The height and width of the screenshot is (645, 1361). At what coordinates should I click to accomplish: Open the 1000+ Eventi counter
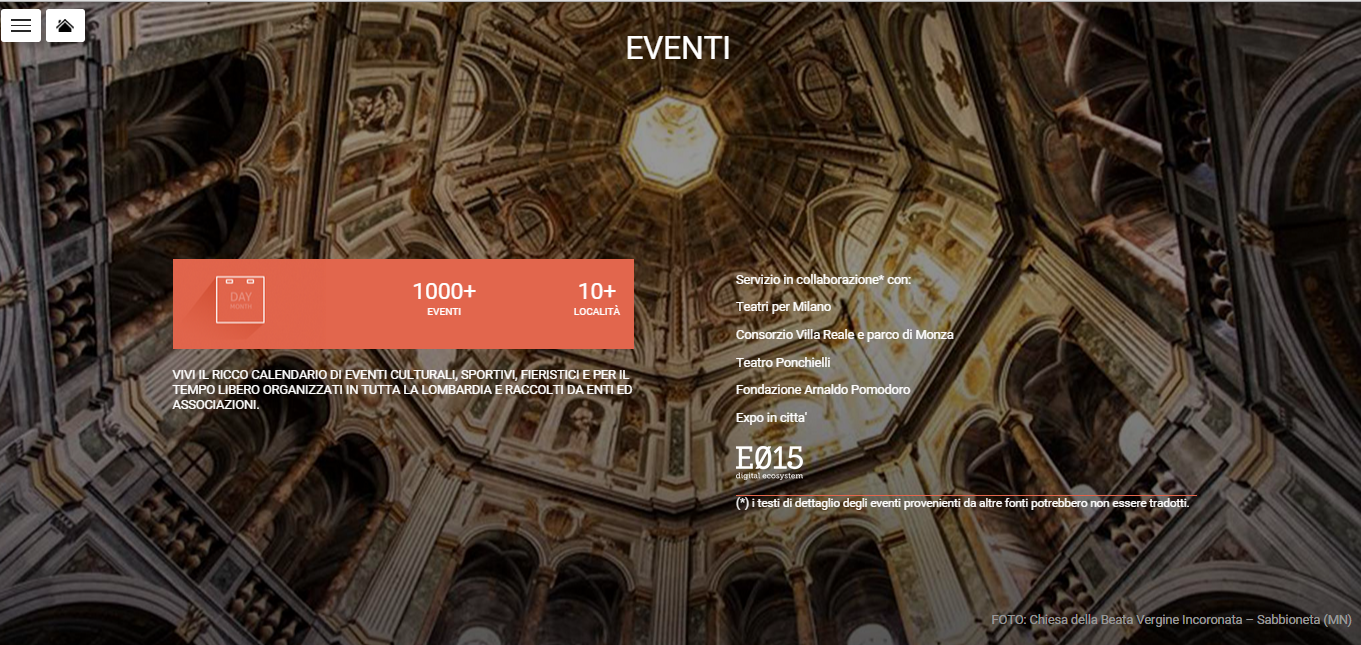[444, 298]
